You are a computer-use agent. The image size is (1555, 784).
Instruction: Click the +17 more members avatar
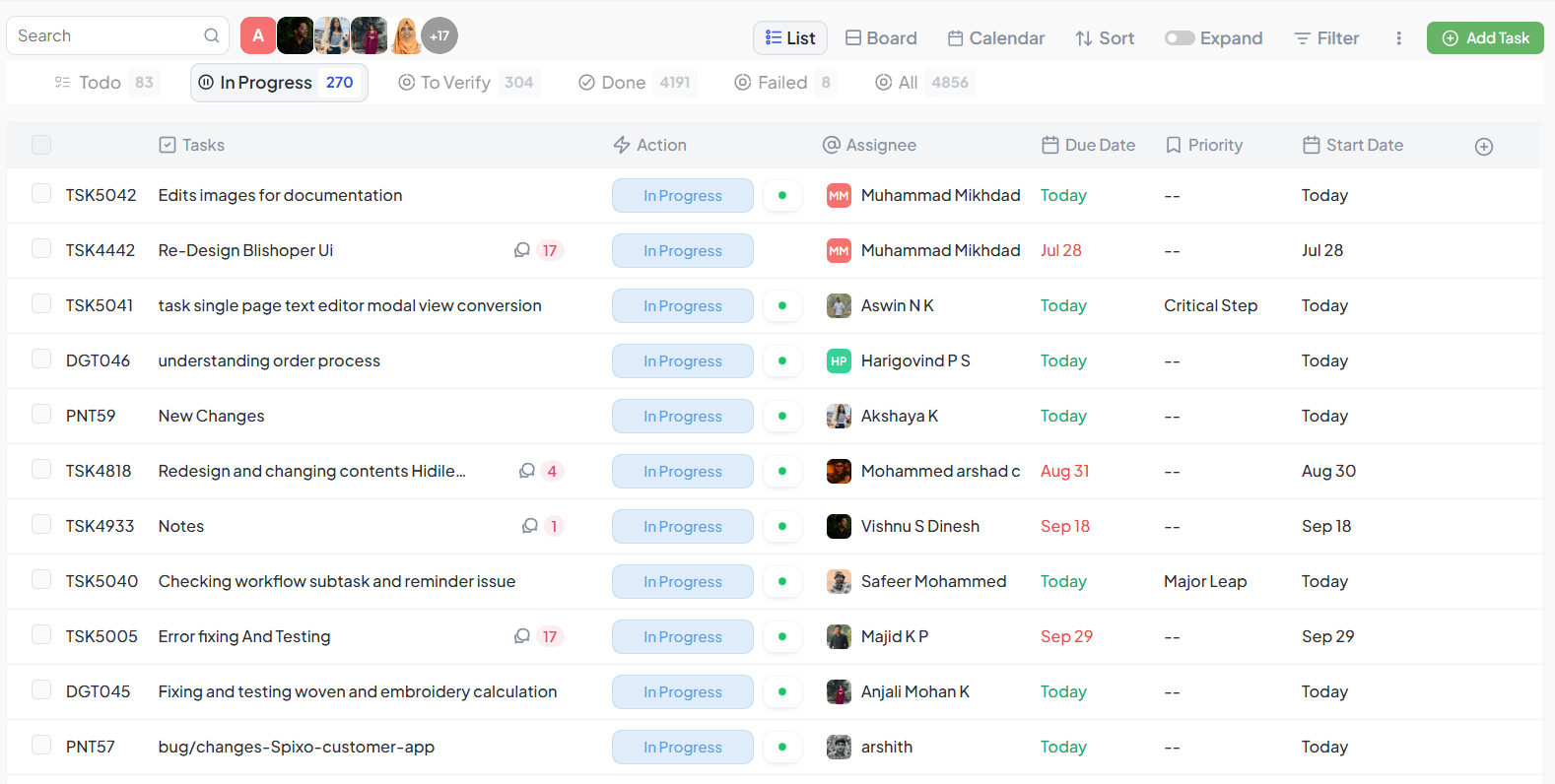pyautogui.click(x=439, y=36)
